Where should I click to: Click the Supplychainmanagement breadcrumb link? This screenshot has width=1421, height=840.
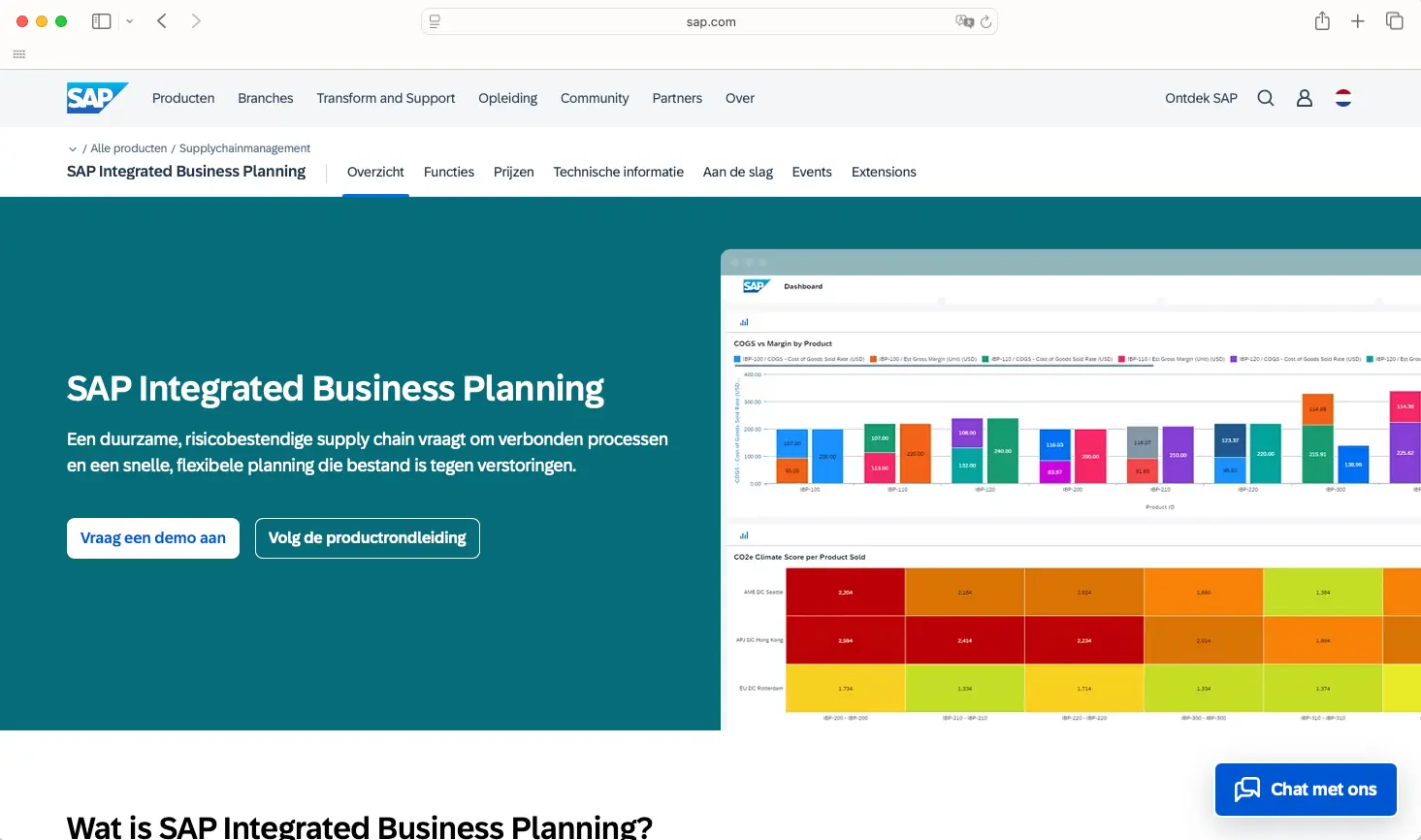[244, 148]
